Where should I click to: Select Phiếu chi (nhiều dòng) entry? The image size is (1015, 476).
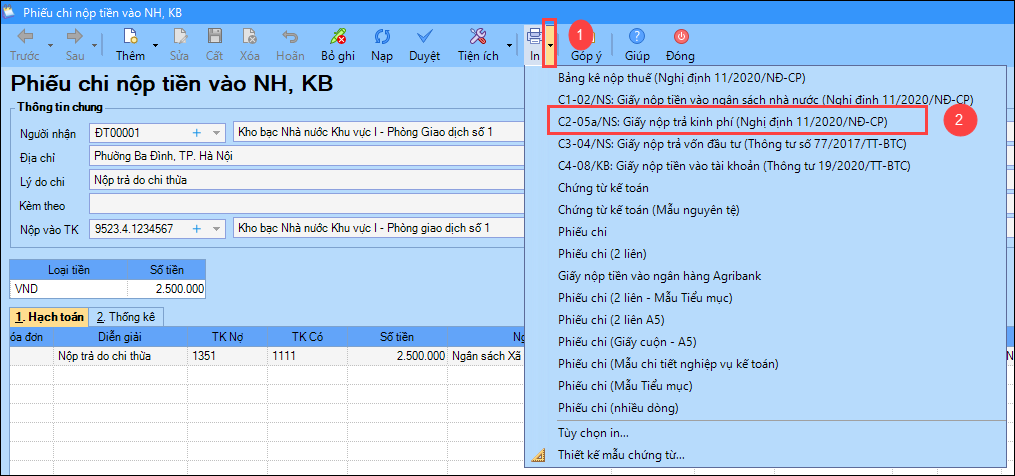(618, 408)
